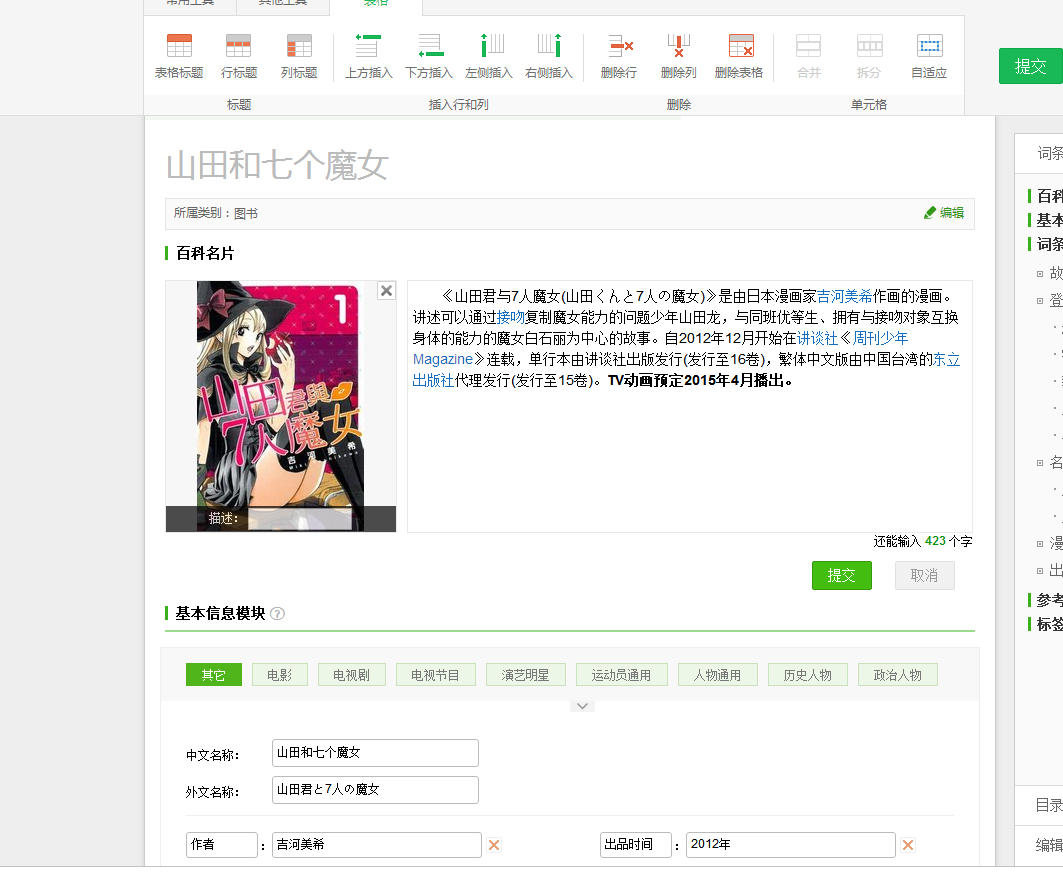Expand the 漫 item in the outline sidebar

coord(1040,544)
